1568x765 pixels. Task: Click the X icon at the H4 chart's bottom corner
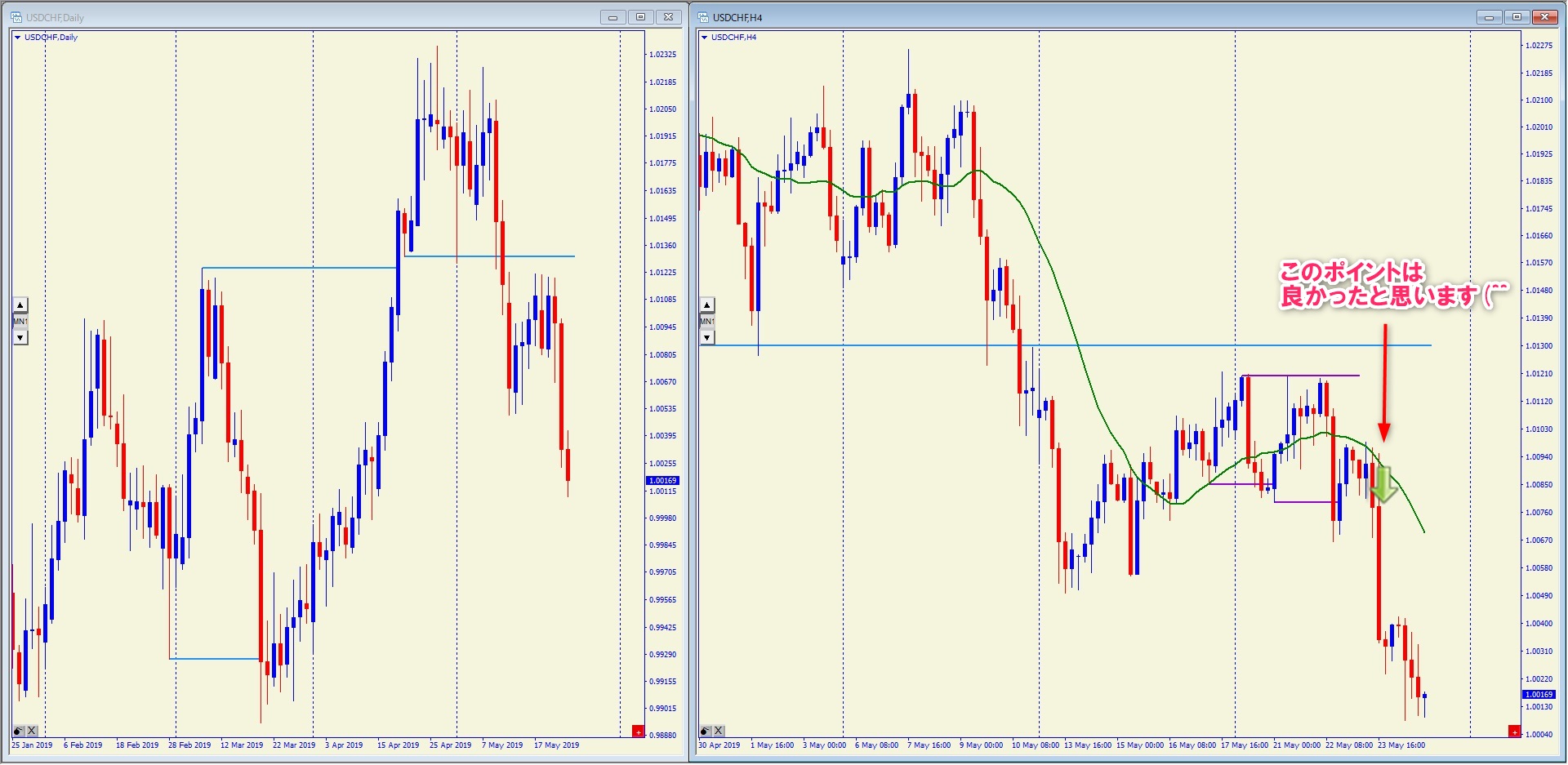click(719, 731)
